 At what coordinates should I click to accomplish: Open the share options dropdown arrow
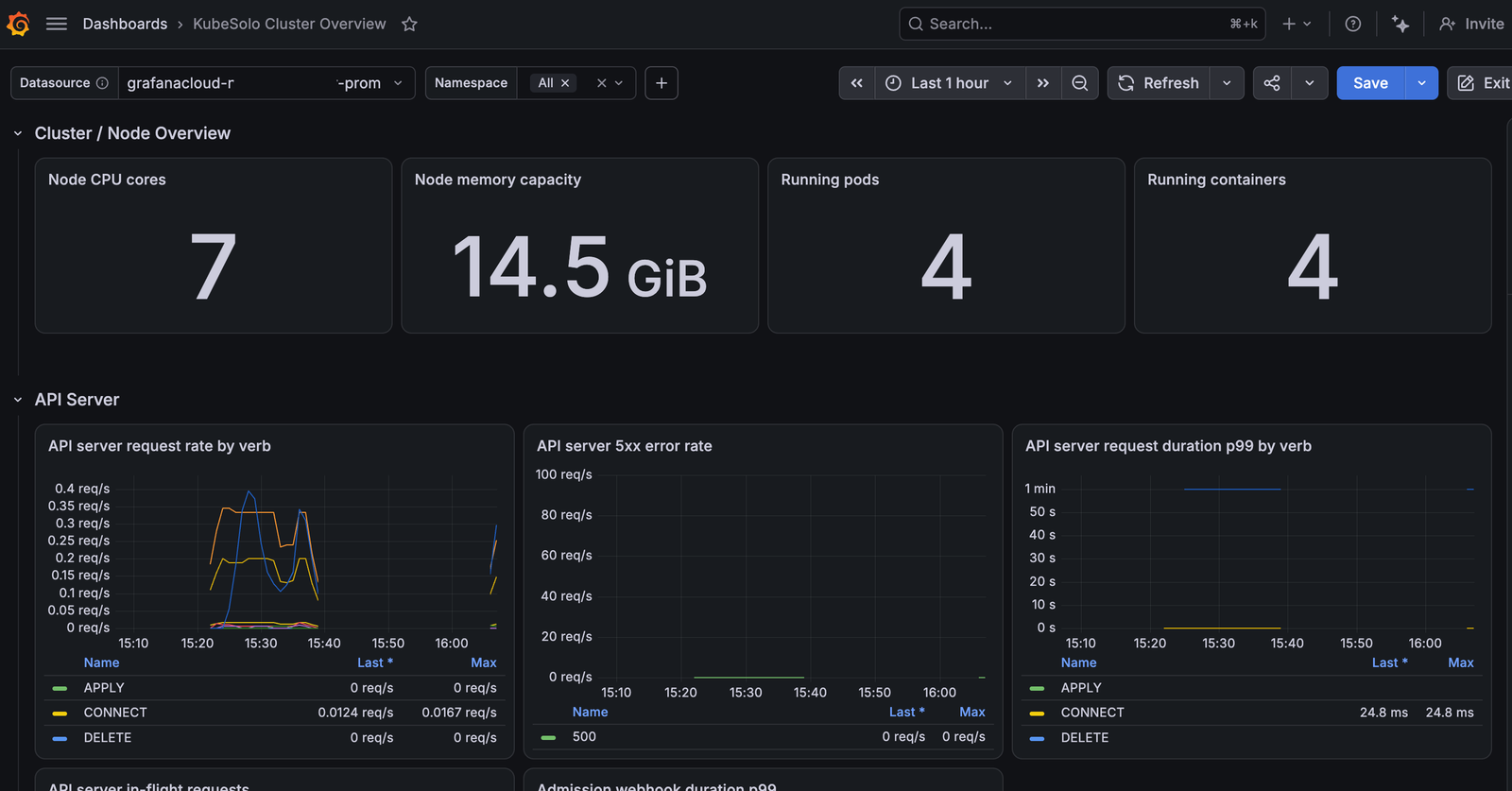pos(1310,83)
